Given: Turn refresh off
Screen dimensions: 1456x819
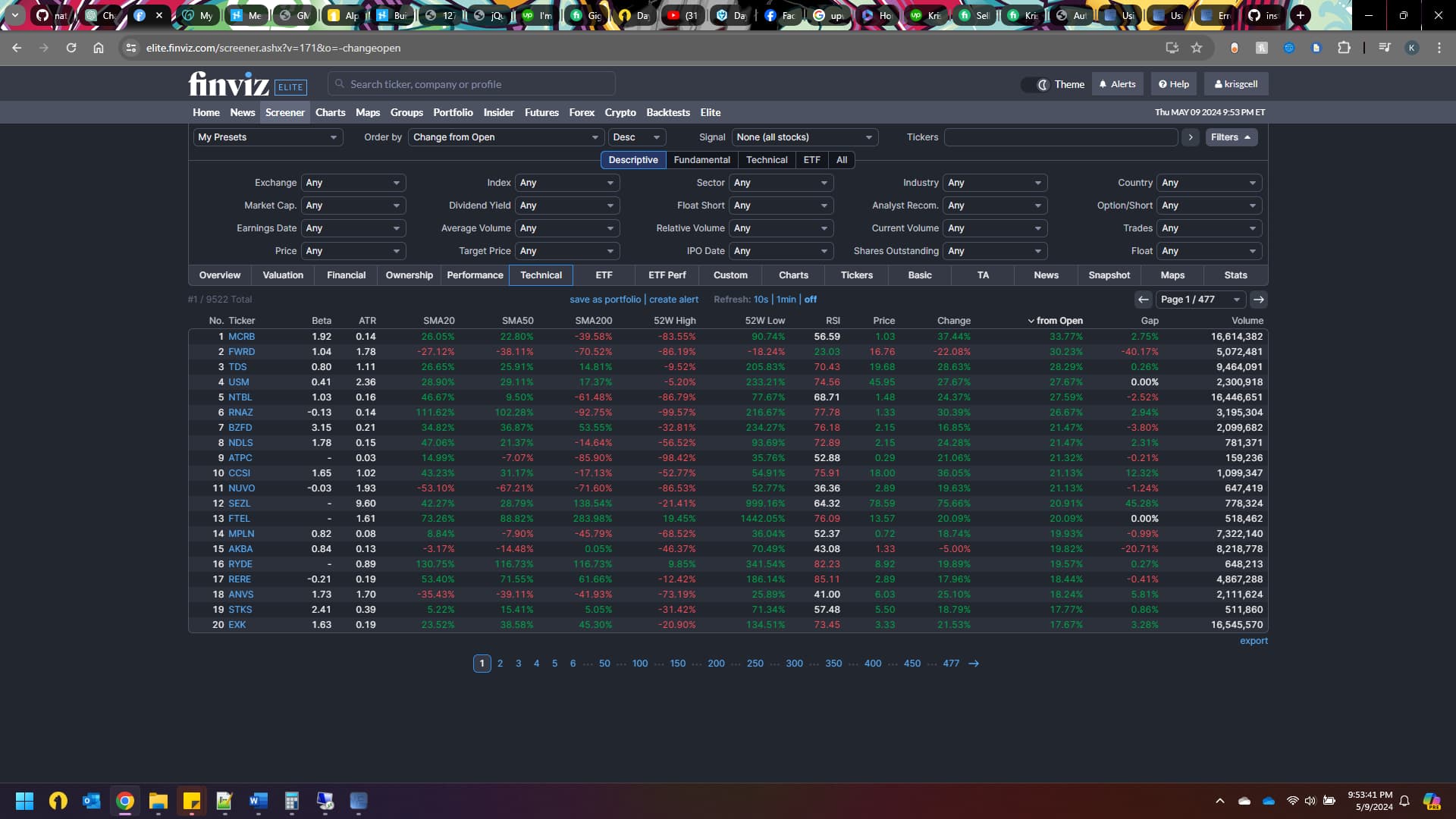Looking at the screenshot, I should 810,300.
